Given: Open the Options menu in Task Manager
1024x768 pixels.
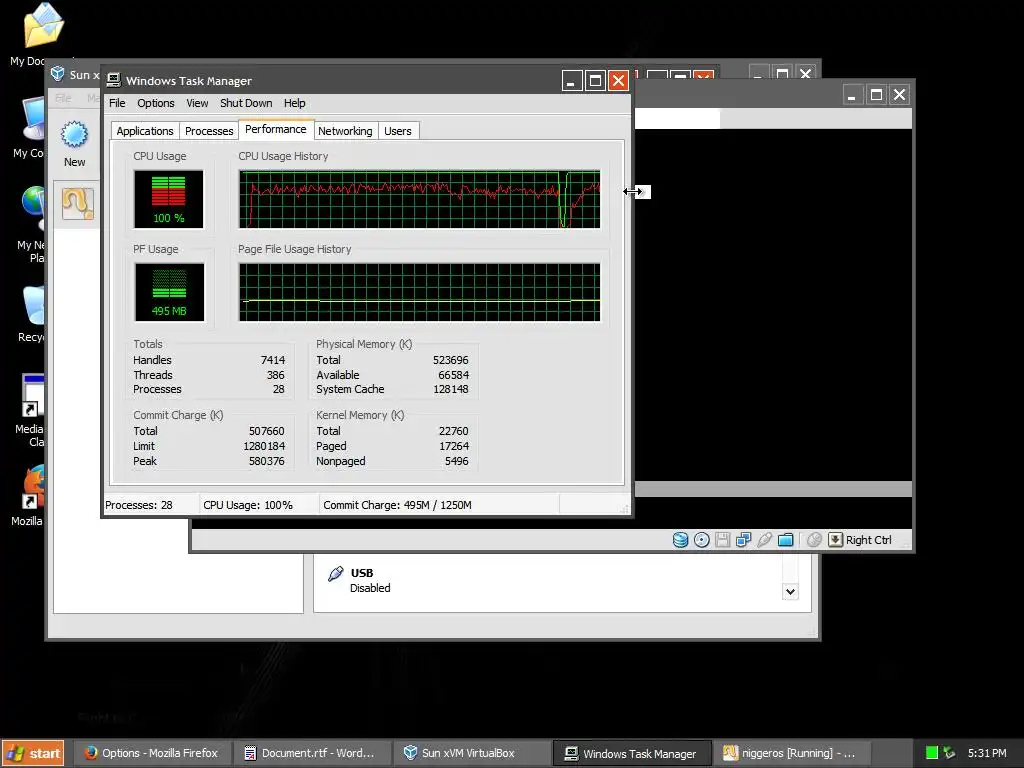Looking at the screenshot, I should [x=155, y=103].
